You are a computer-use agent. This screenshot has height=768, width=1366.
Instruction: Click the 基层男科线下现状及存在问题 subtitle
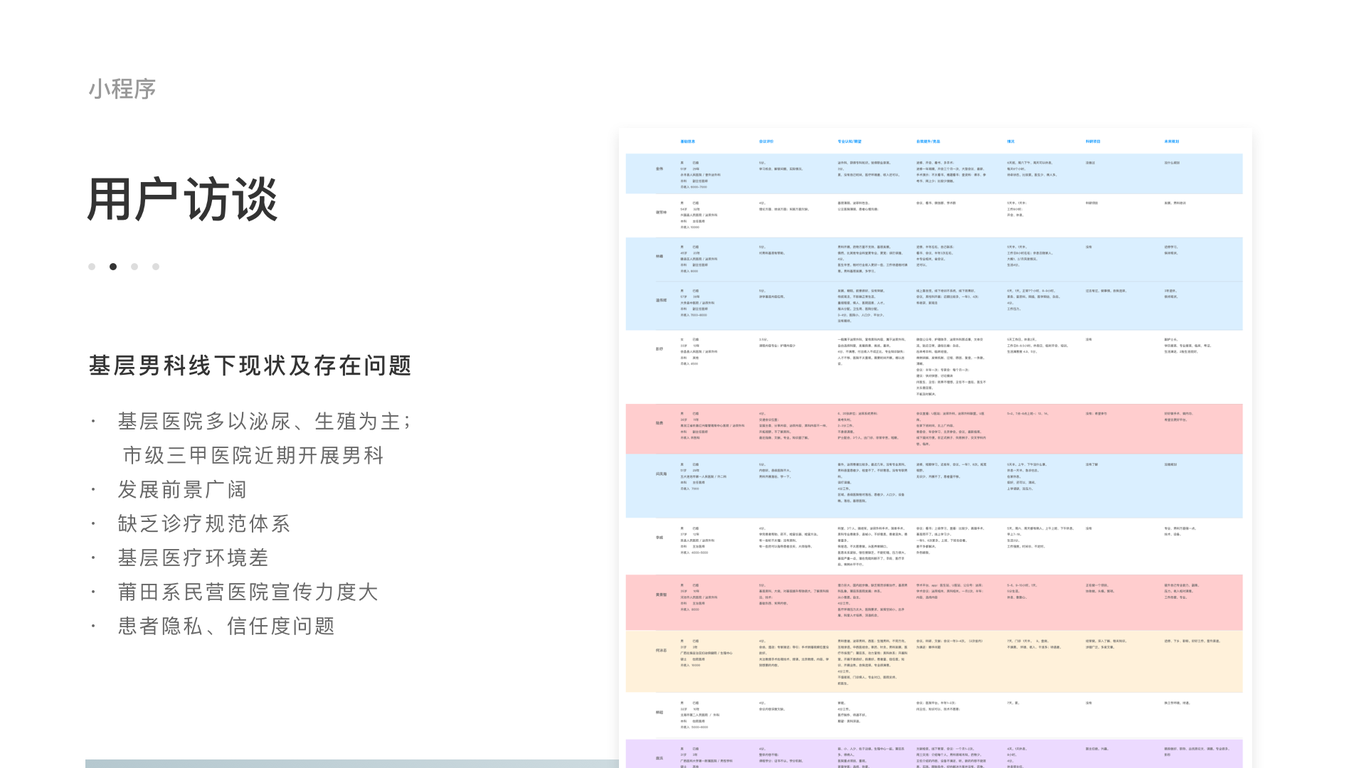(250, 366)
